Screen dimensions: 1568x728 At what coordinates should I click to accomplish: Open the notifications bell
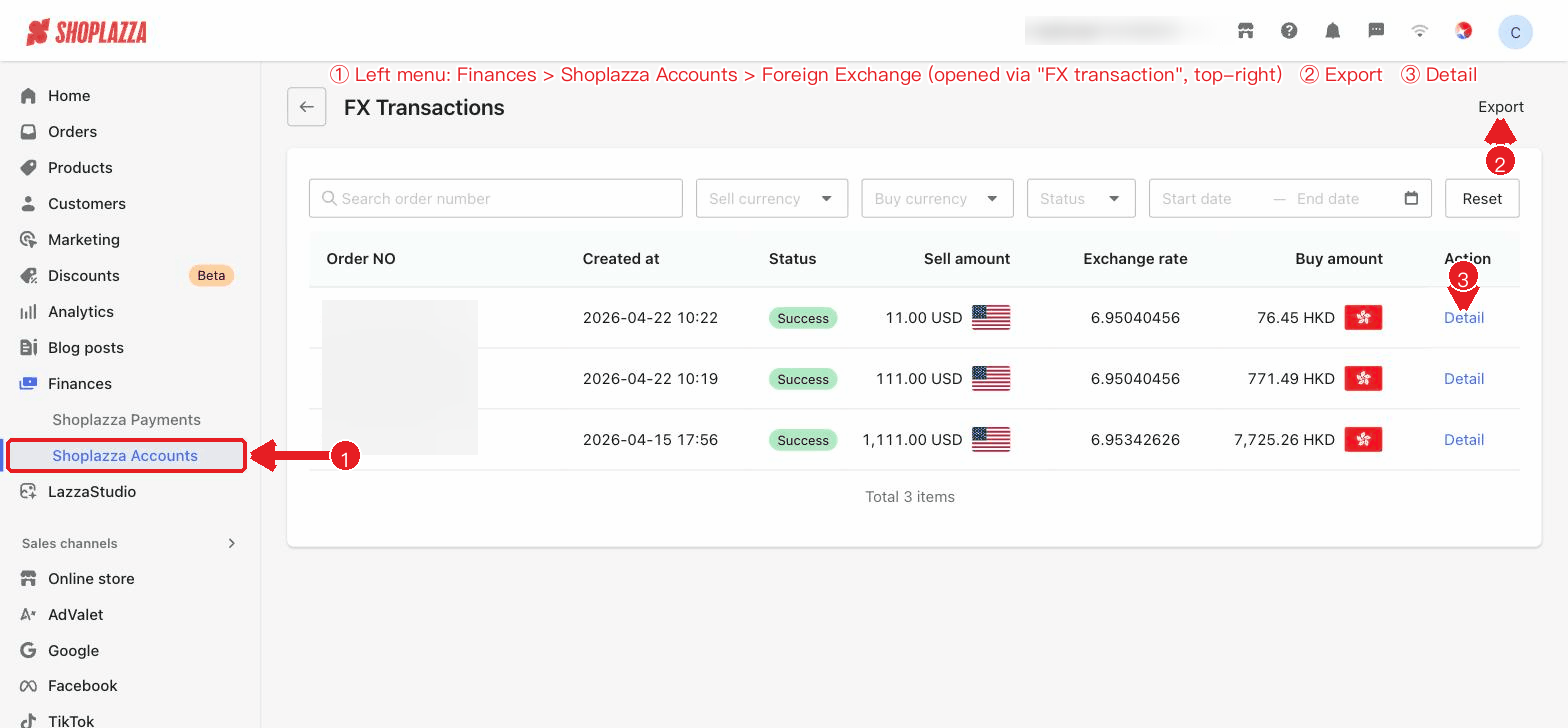[1333, 31]
